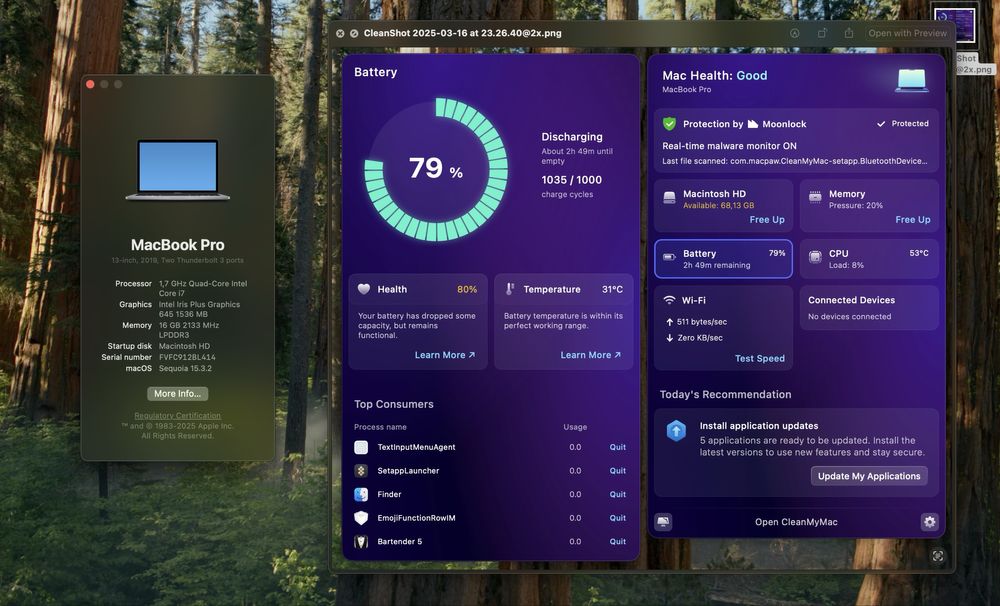The image size is (1000, 606).
Task: Open the Regulatory Certification link
Action: (177, 415)
